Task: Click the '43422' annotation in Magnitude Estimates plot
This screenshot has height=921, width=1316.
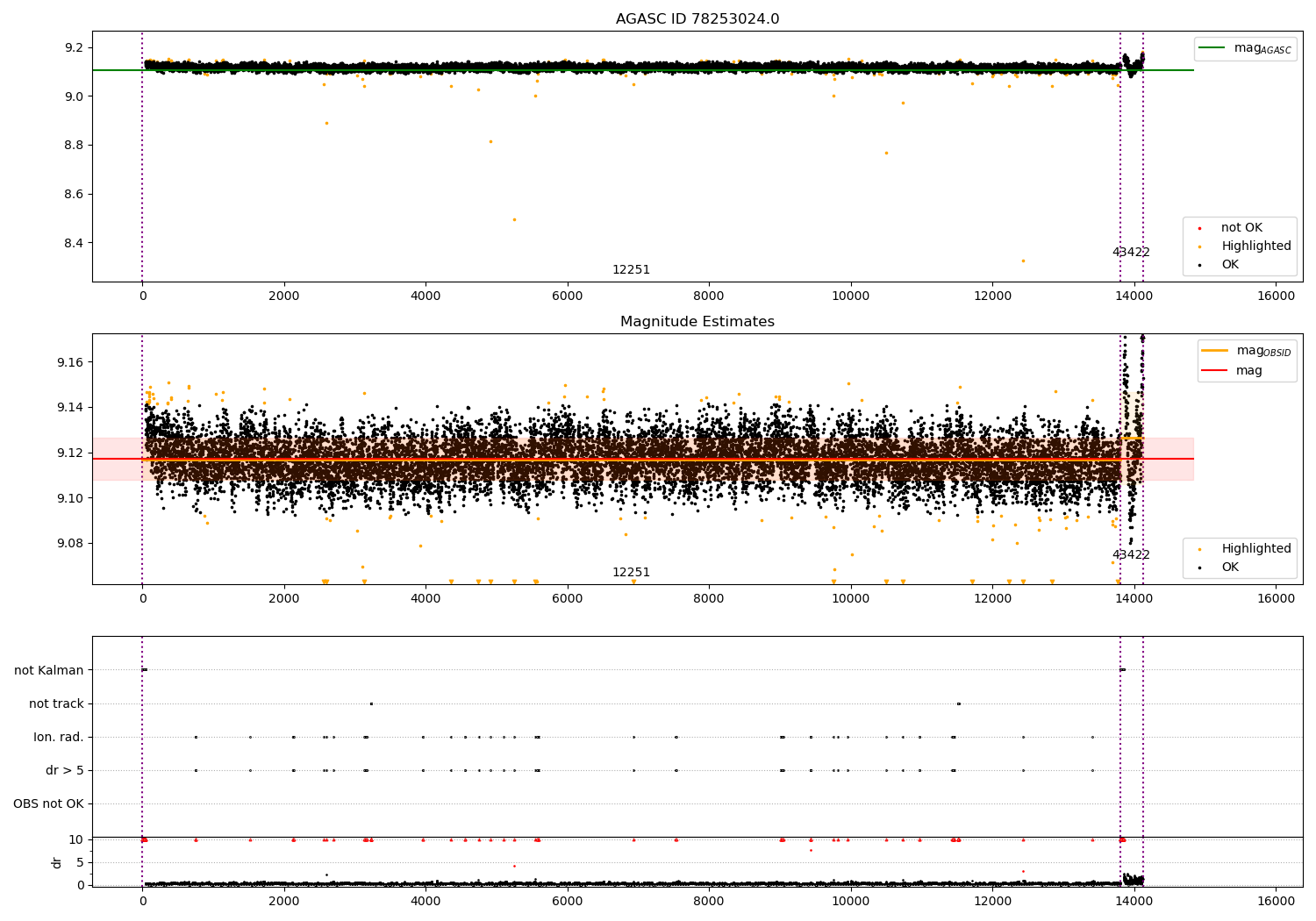Action: (x=1131, y=554)
